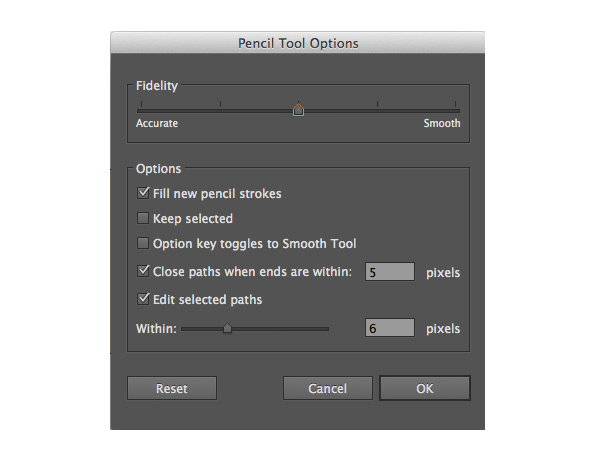Set Fidelity to the leftmost Accurate tick
Screen dimensions: 600x466
point(140,109)
